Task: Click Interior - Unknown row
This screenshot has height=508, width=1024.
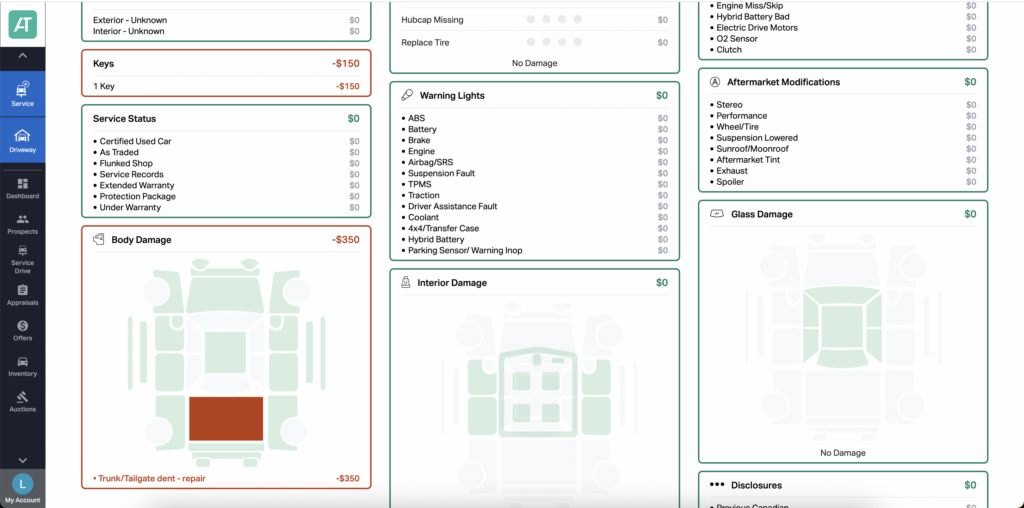Action: pos(226,31)
